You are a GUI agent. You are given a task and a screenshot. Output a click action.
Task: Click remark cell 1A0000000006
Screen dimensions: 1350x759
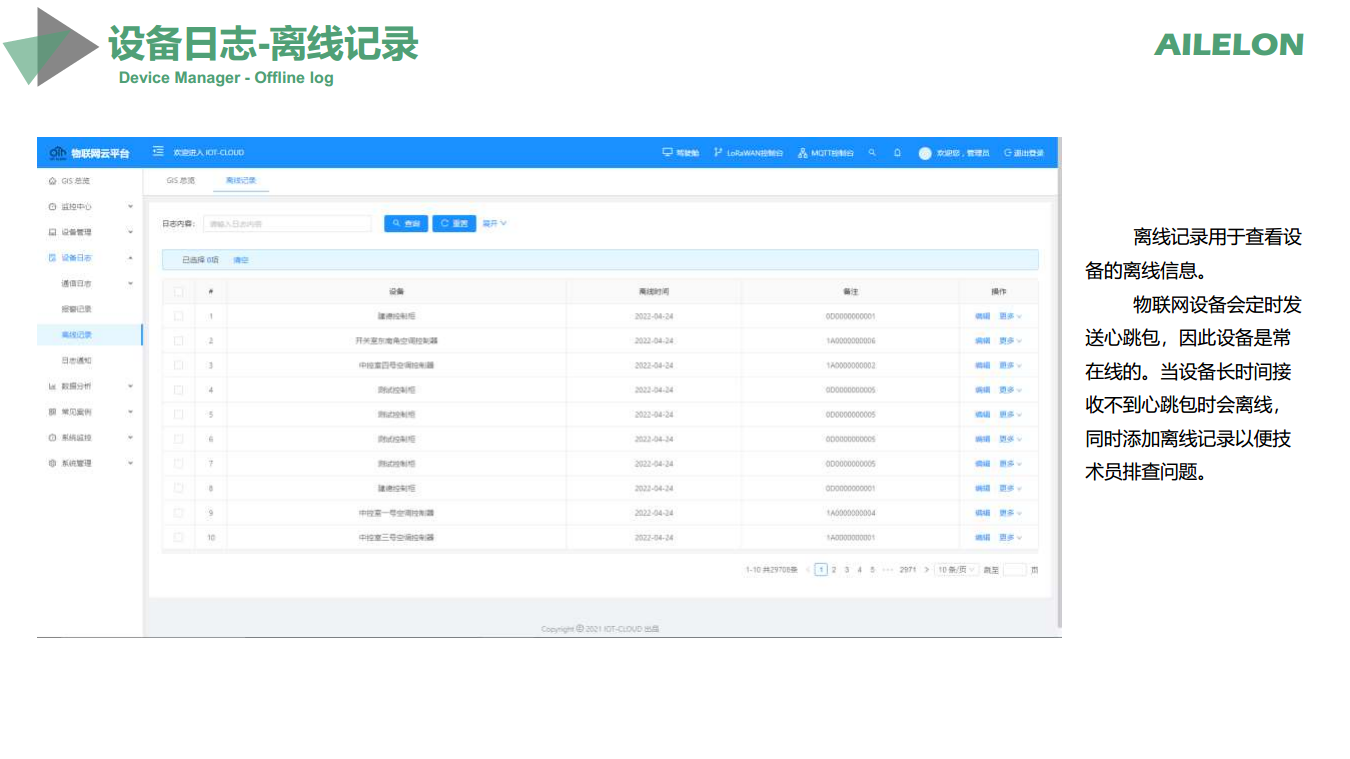tap(851, 341)
